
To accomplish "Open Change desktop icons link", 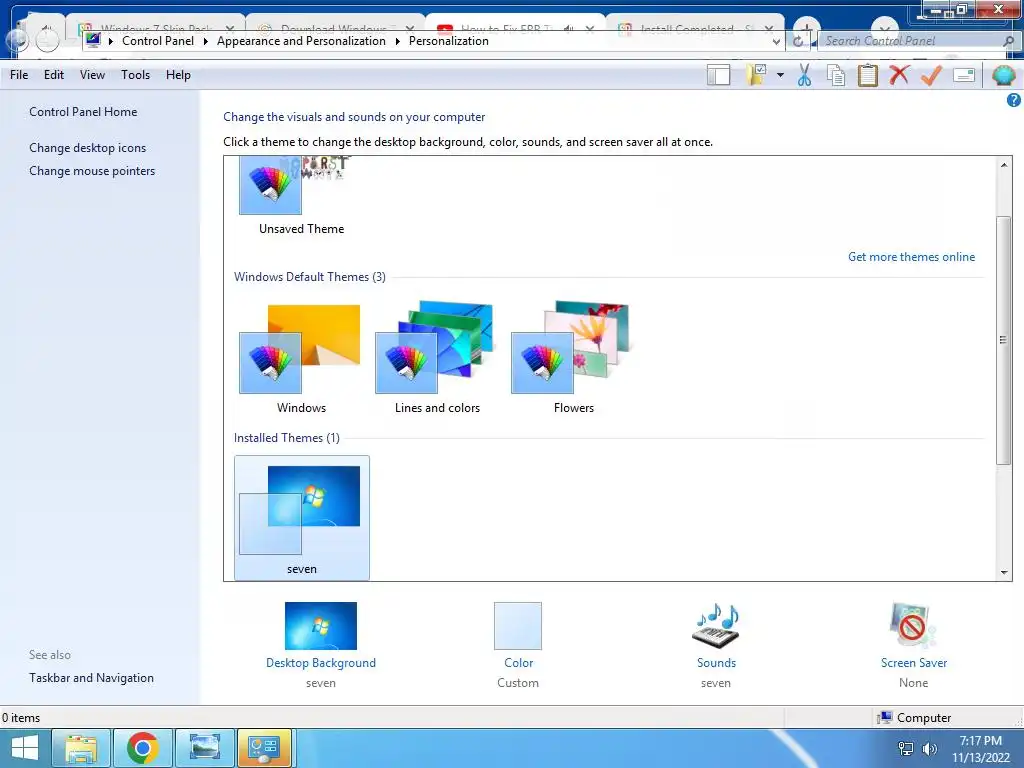I will tap(88, 148).
